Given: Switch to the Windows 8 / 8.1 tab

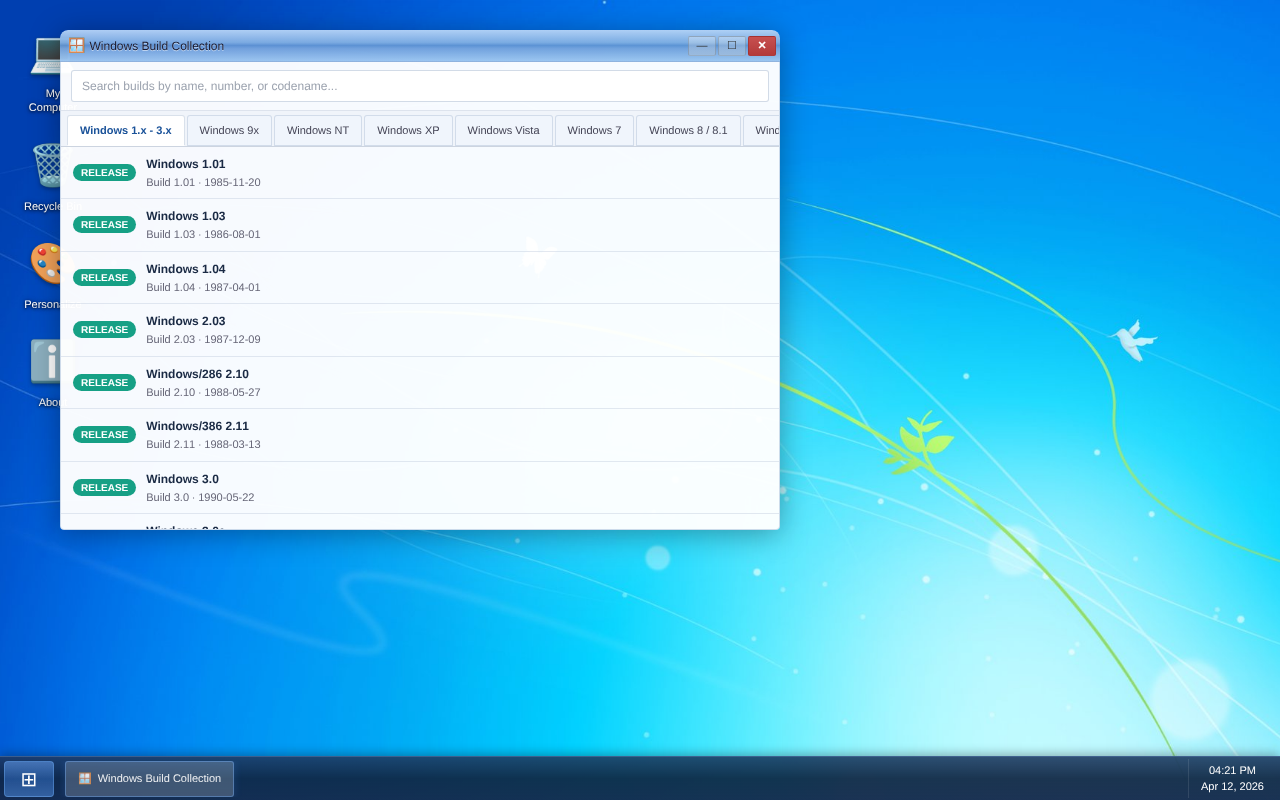Looking at the screenshot, I should point(688,130).
